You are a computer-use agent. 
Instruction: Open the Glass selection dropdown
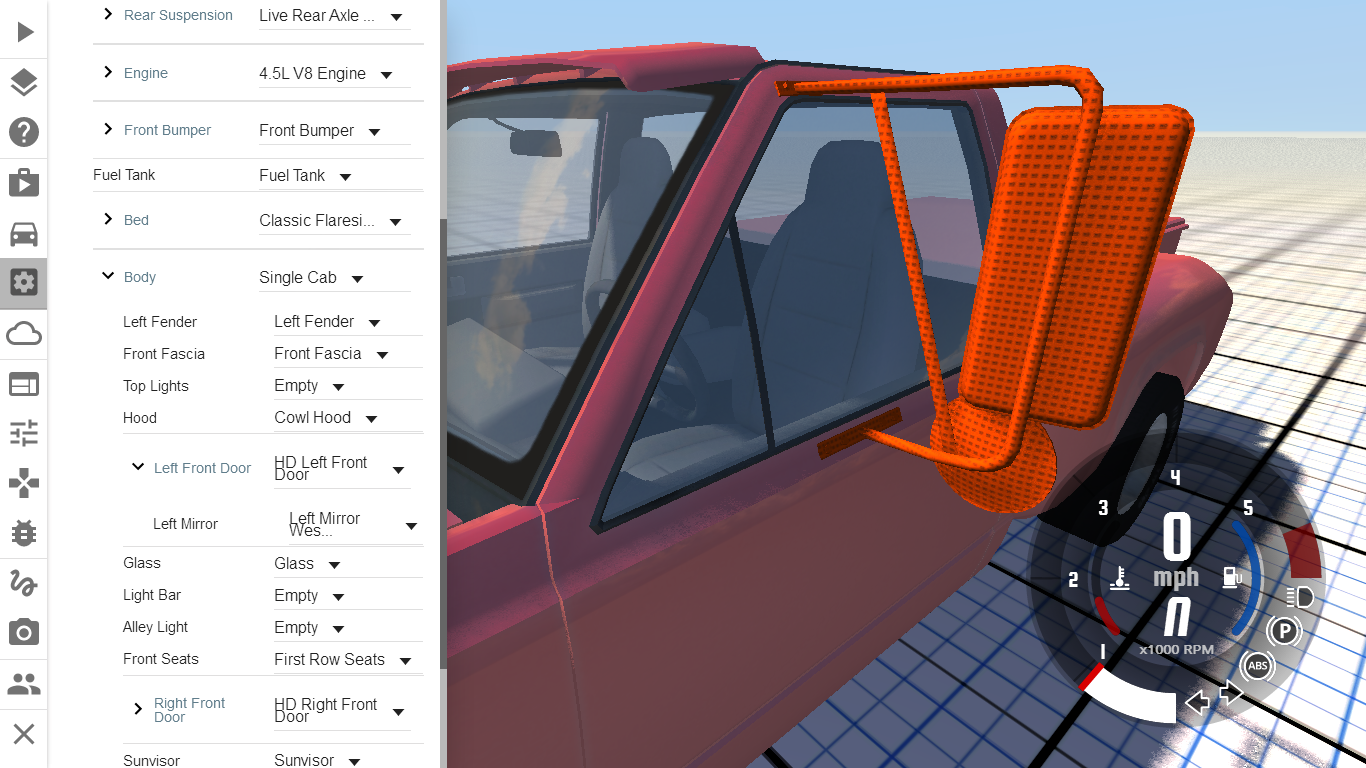click(348, 564)
